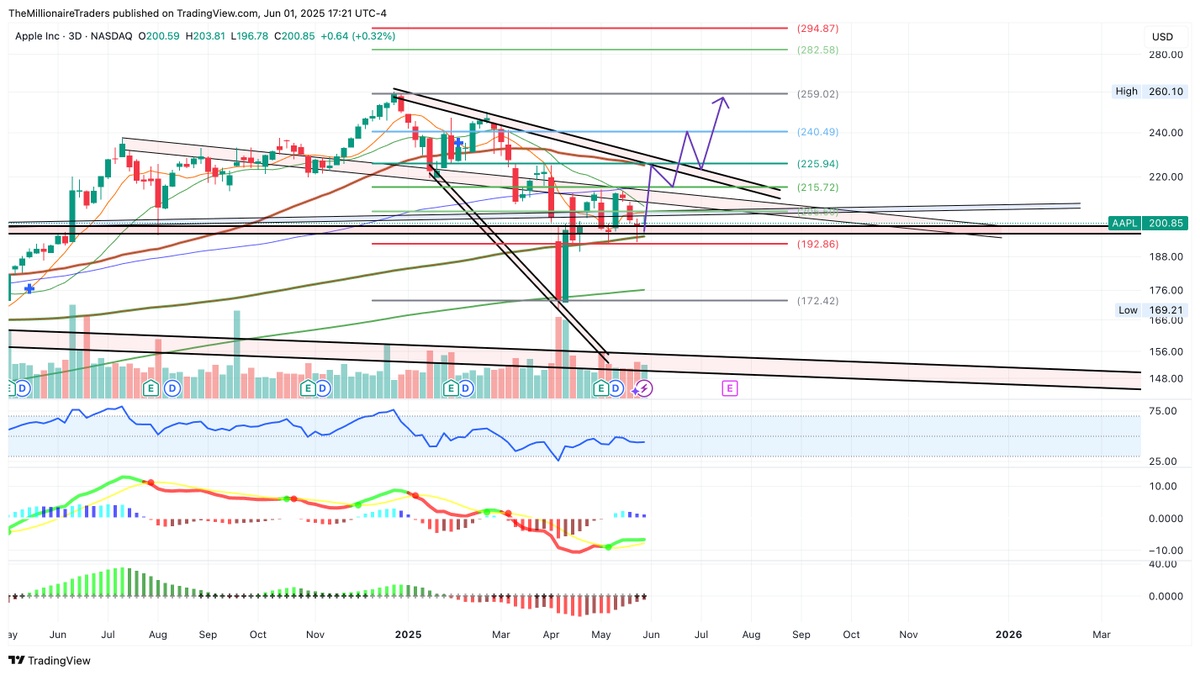Image resolution: width=1200 pixels, height=675 pixels.
Task: Open the upcoming purple earnings marker
Action: [730, 387]
